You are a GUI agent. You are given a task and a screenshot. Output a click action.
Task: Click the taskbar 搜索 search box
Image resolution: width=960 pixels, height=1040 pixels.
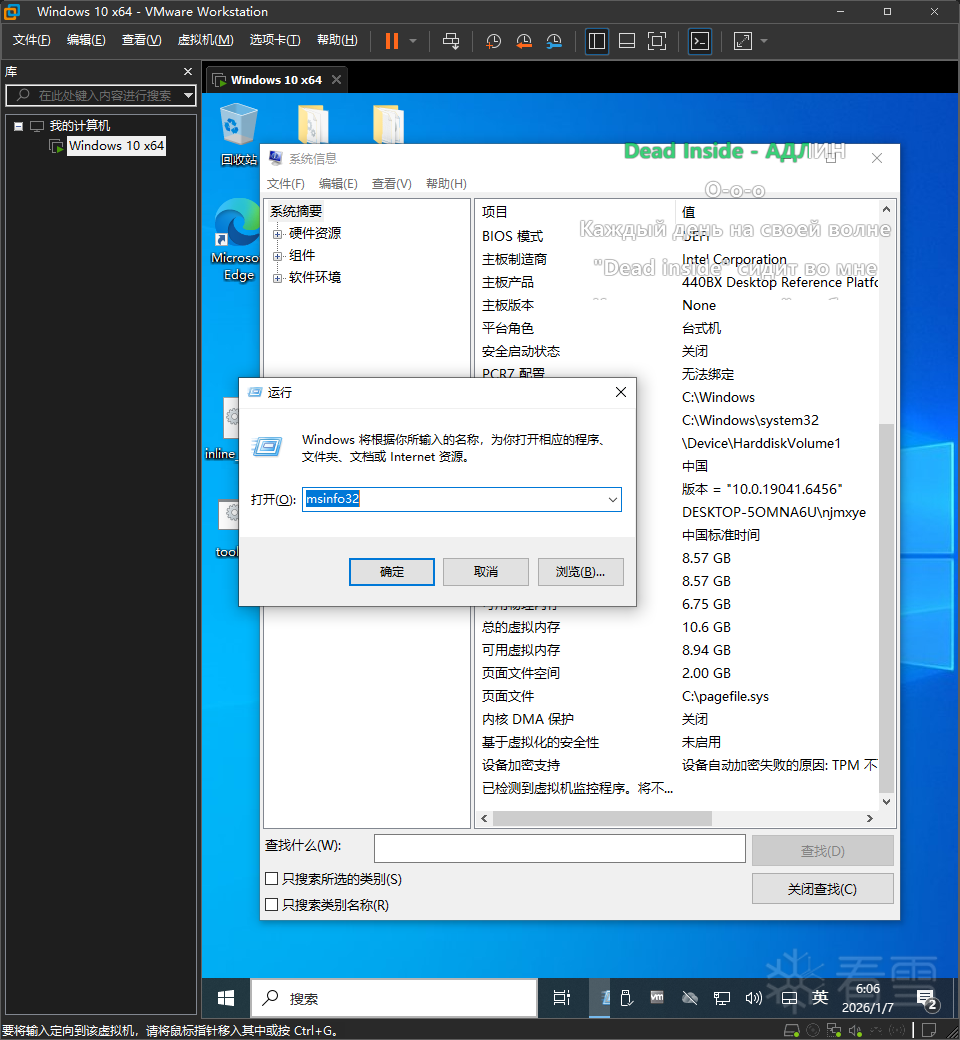394,998
